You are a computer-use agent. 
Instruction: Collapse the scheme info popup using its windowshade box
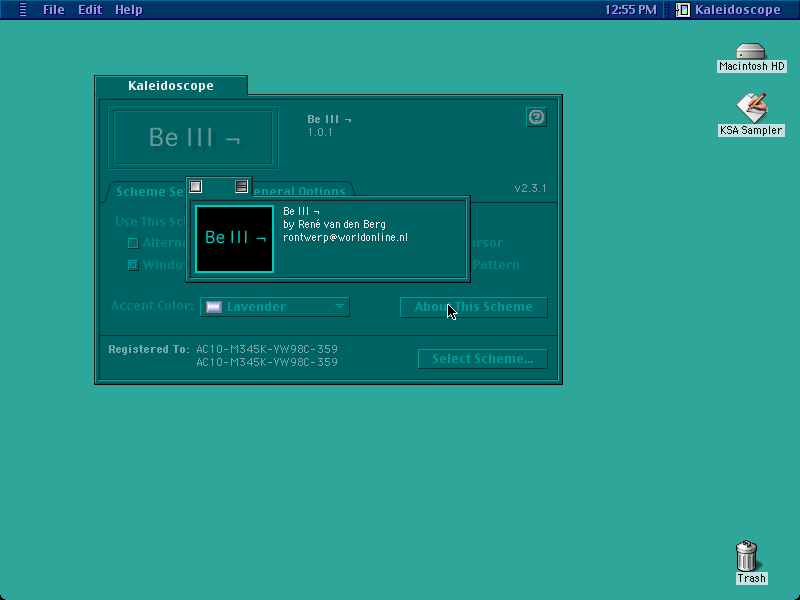[x=241, y=187]
